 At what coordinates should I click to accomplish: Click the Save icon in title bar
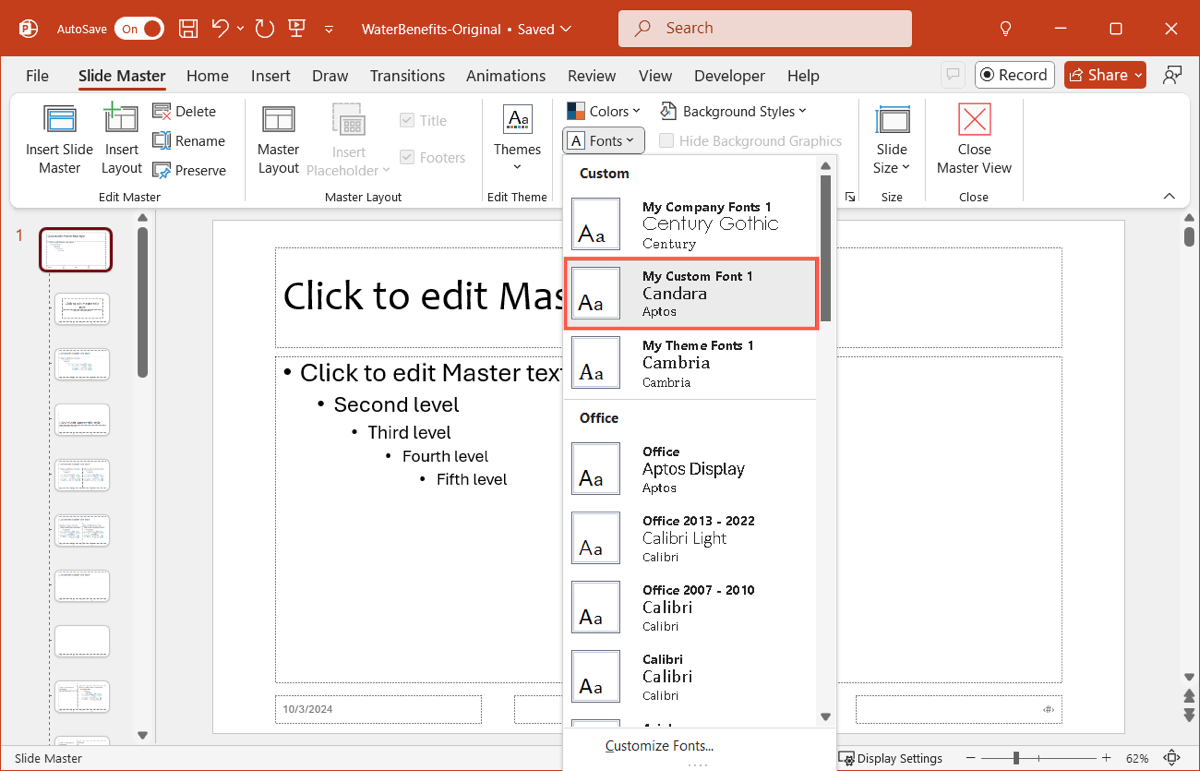(x=188, y=29)
